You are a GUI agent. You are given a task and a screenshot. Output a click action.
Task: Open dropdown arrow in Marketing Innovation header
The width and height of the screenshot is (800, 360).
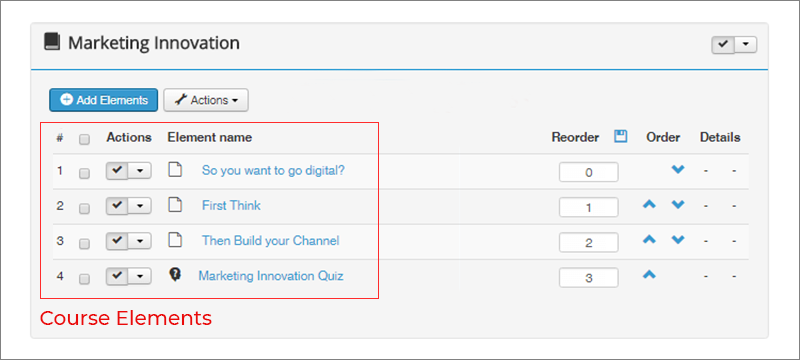coord(745,45)
